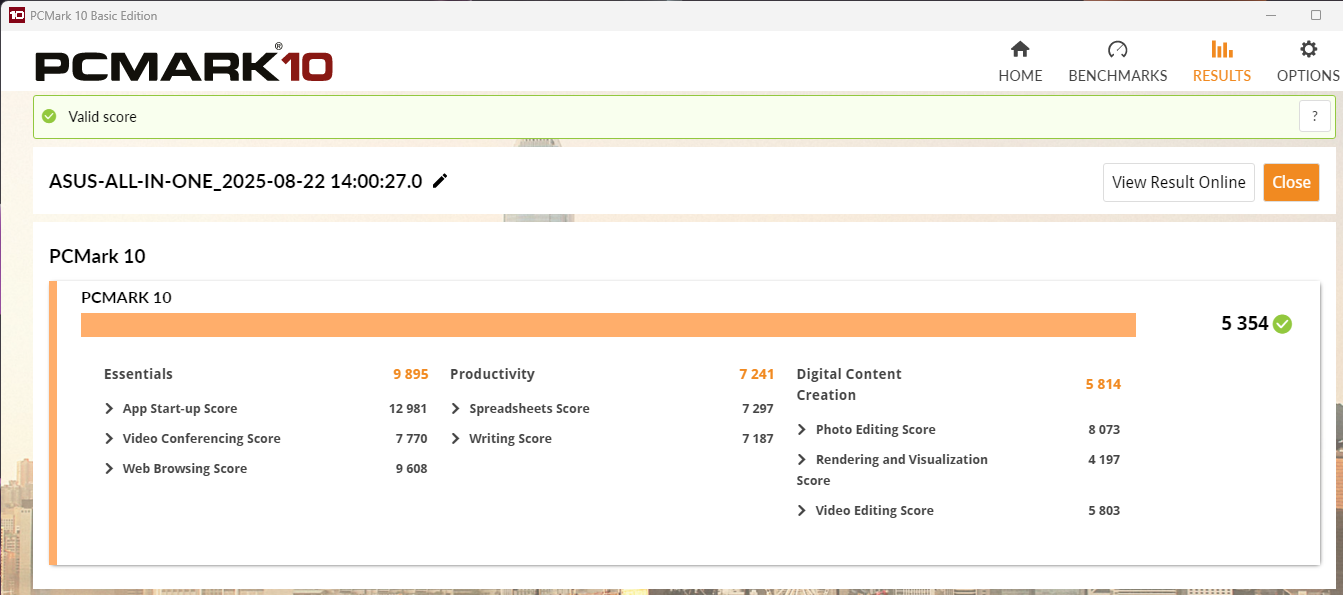Expand Writing Score details
1343x595 pixels.
456,438
